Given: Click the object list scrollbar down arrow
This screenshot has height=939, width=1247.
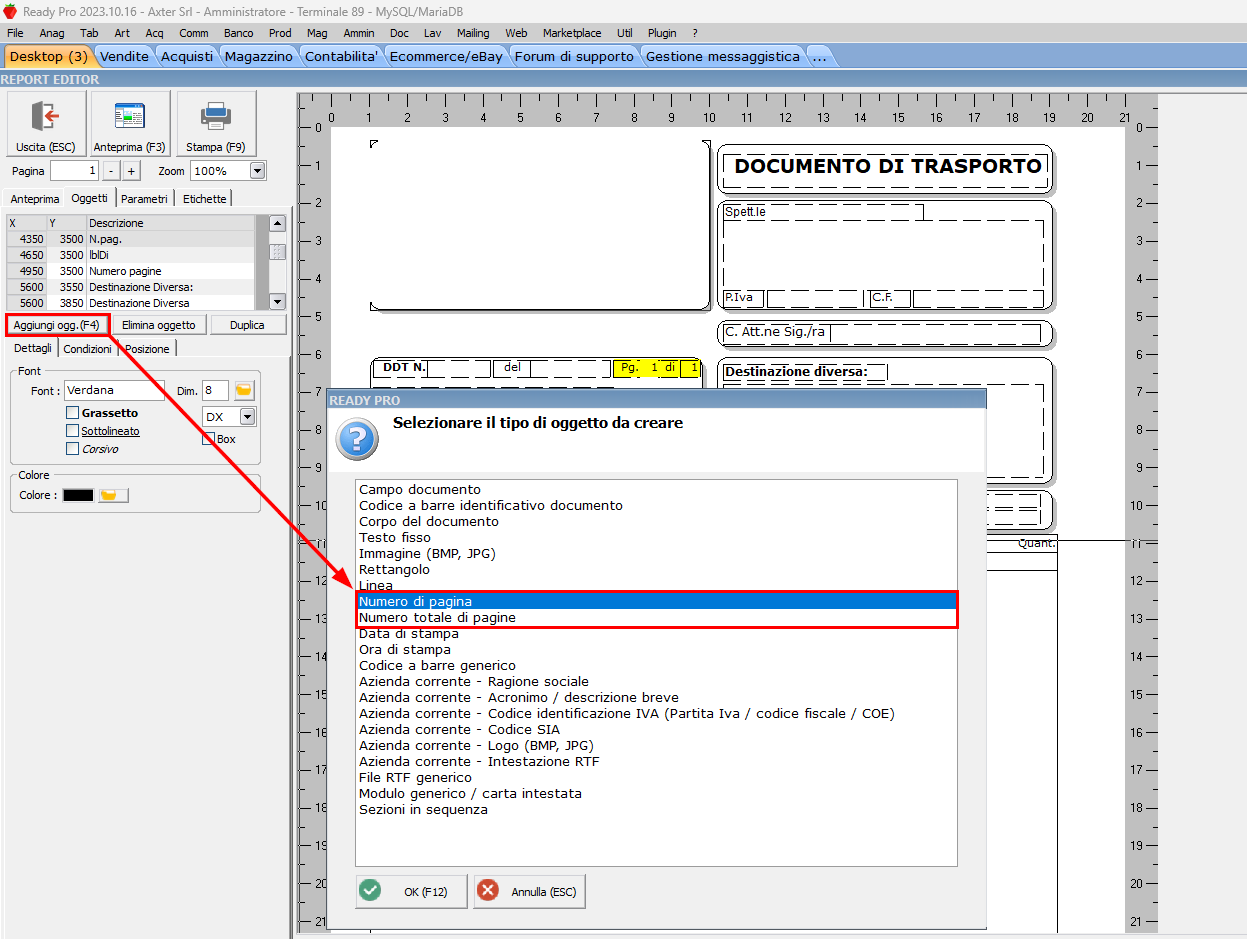Looking at the screenshot, I should point(278,302).
